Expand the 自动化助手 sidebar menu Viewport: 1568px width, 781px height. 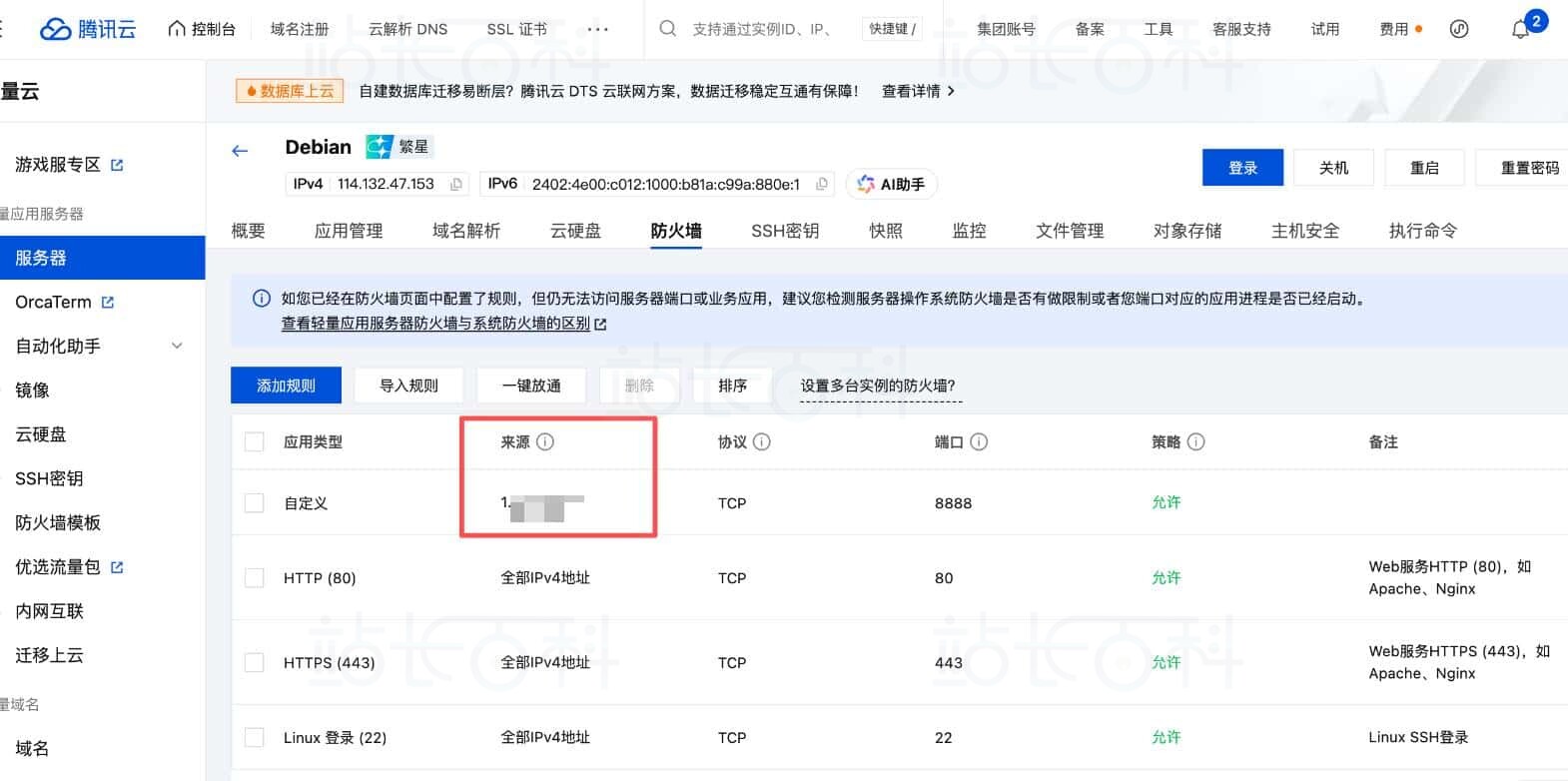coord(177,347)
